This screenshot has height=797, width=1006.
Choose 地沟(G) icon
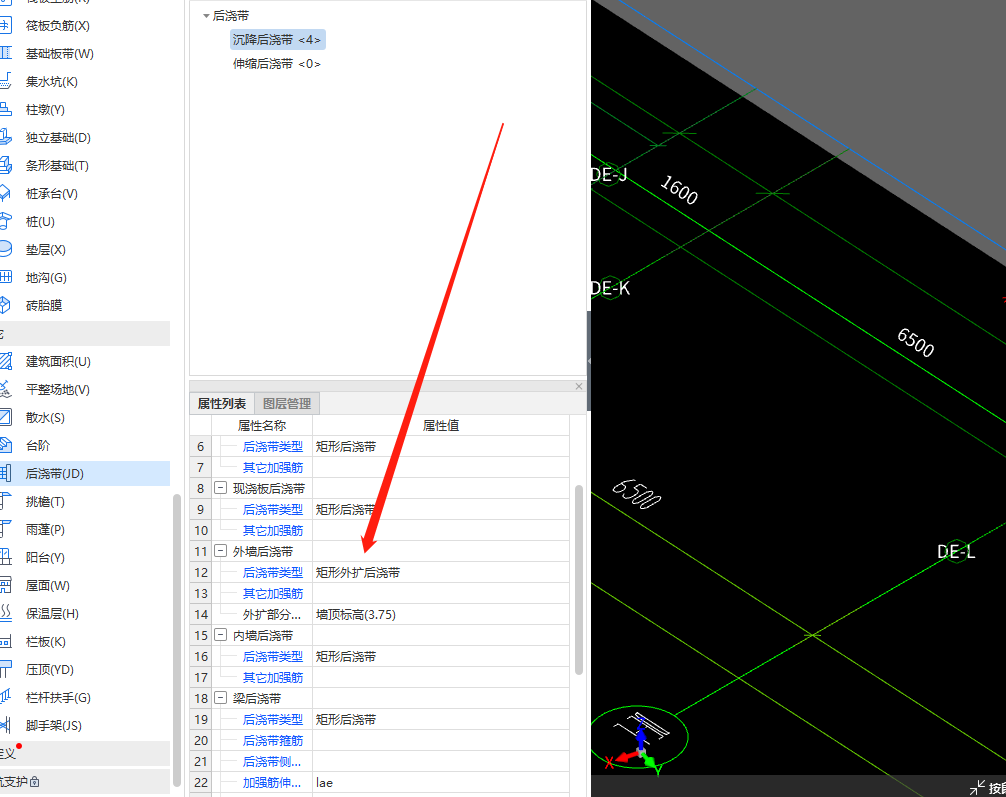(5, 277)
